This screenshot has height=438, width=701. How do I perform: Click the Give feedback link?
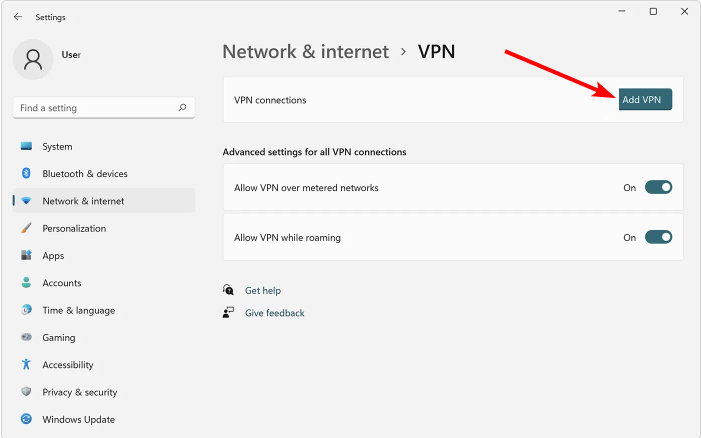click(274, 313)
